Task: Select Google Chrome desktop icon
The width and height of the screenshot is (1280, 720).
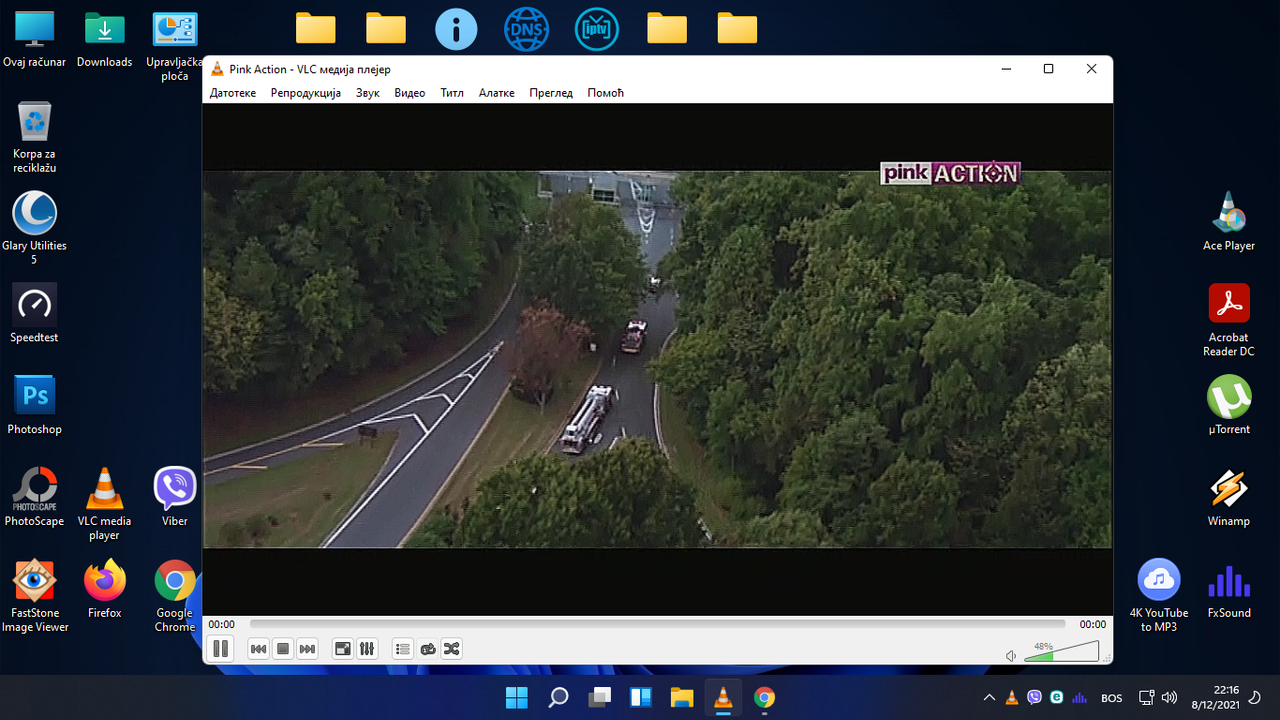Action: point(175,596)
